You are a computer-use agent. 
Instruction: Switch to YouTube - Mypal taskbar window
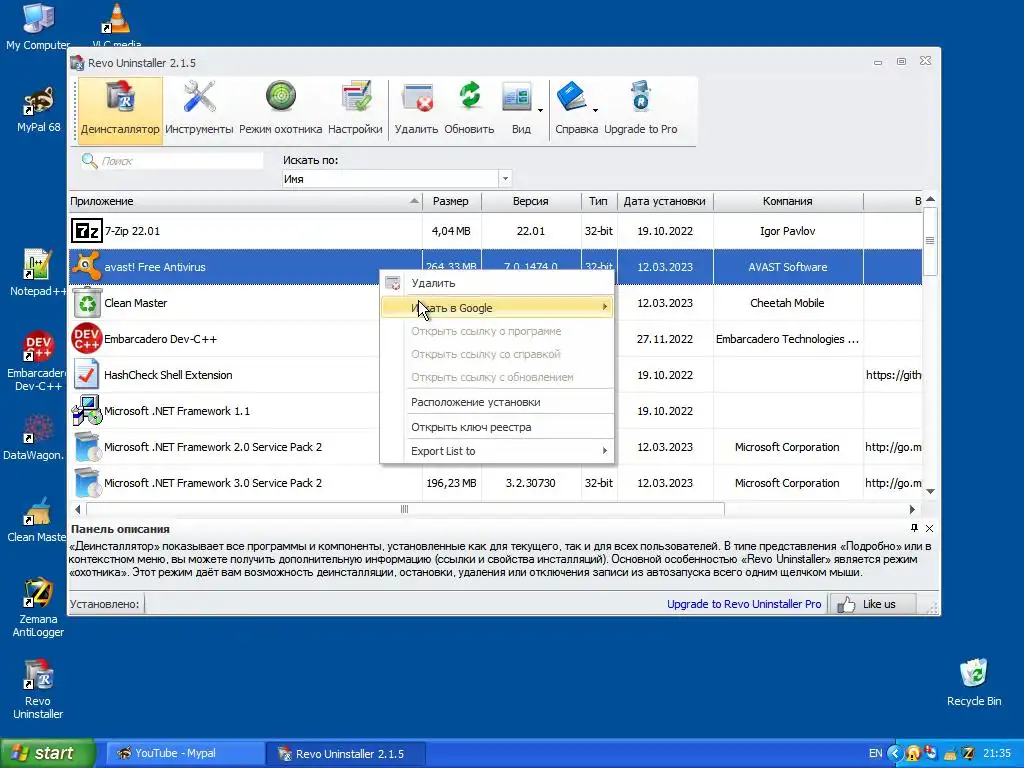185,753
